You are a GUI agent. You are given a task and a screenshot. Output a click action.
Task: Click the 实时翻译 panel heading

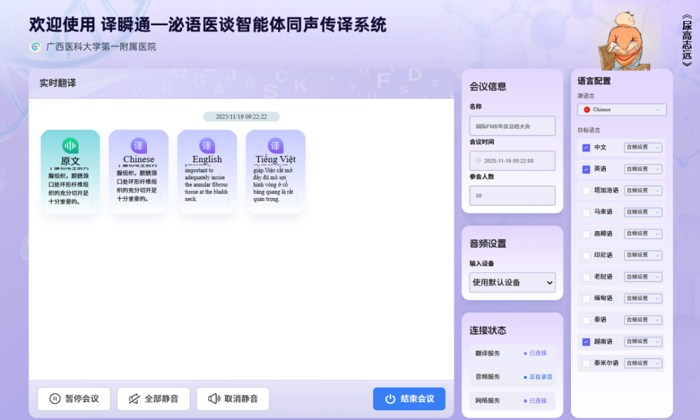point(58,83)
